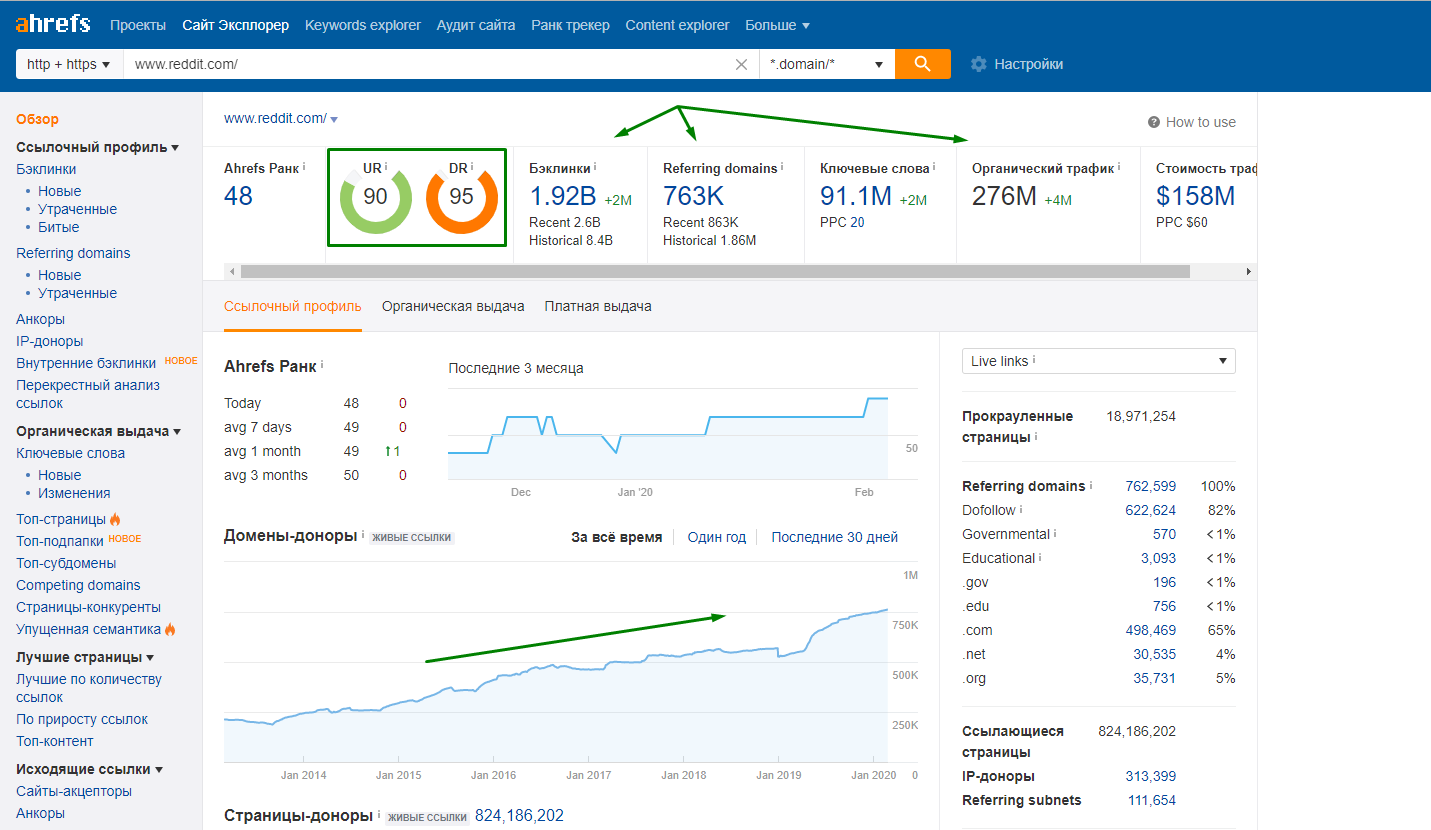Open Топ-страницы in the sidebar
Viewport: 1431px width, 830px height.
tap(61, 519)
